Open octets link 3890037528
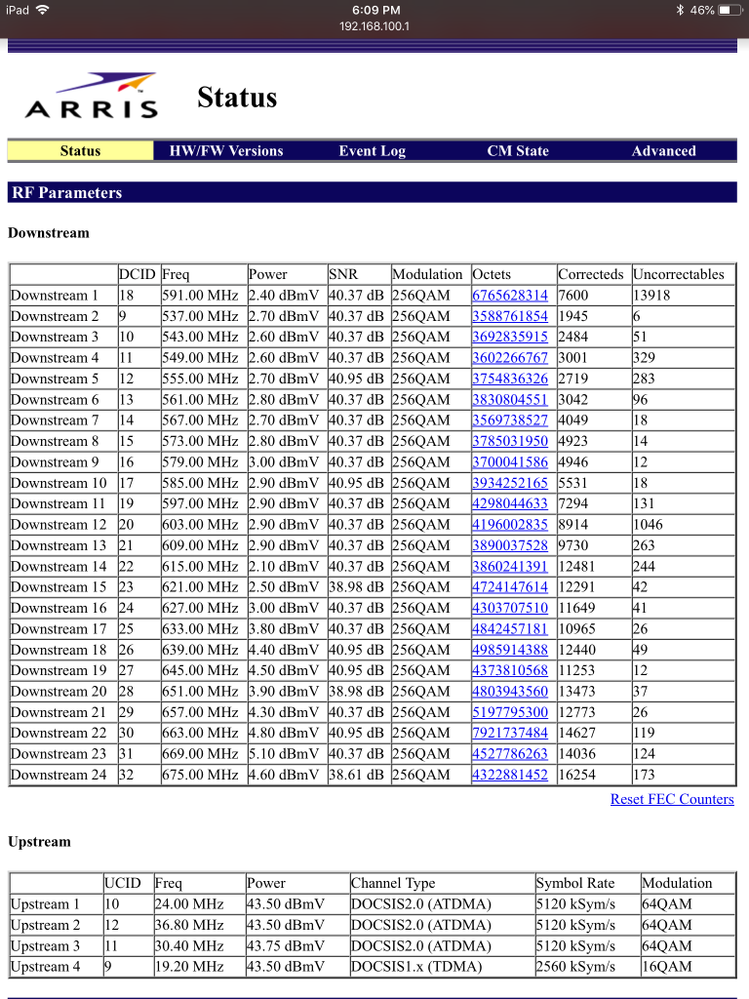This screenshot has height=999, width=749. (x=510, y=546)
